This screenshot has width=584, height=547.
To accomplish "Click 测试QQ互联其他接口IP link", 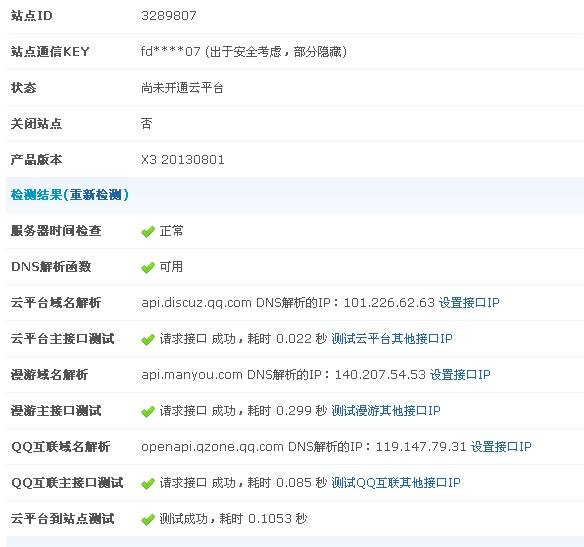I will pyautogui.click(x=396, y=483).
